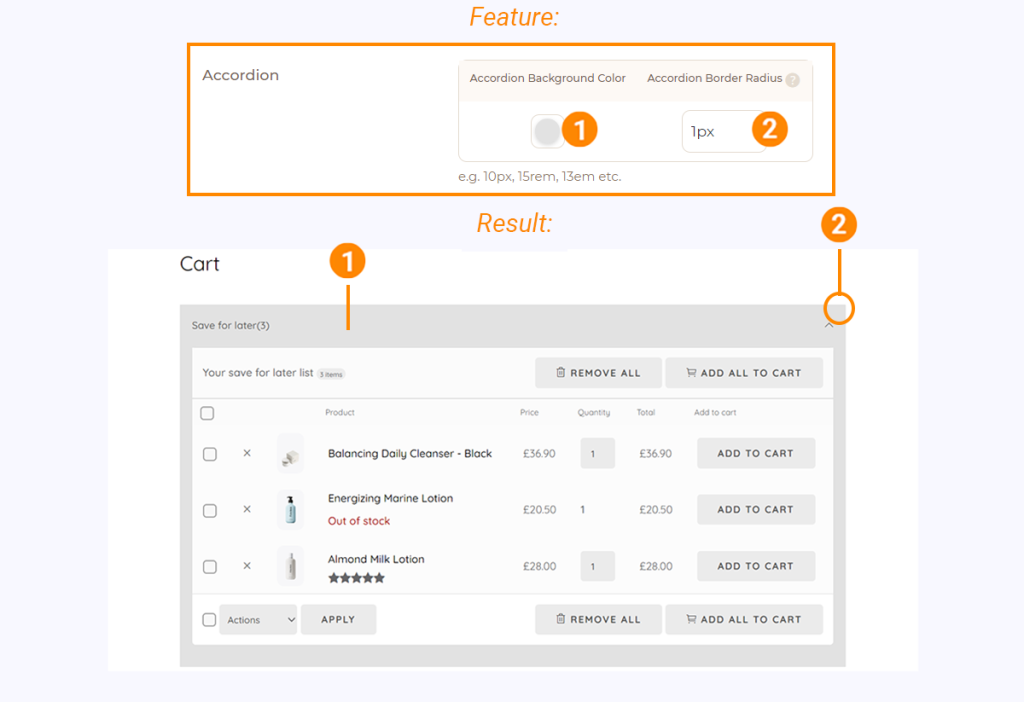Screen dimensions: 1024x702
Task: Click the 3 items badge
Action: point(331,374)
